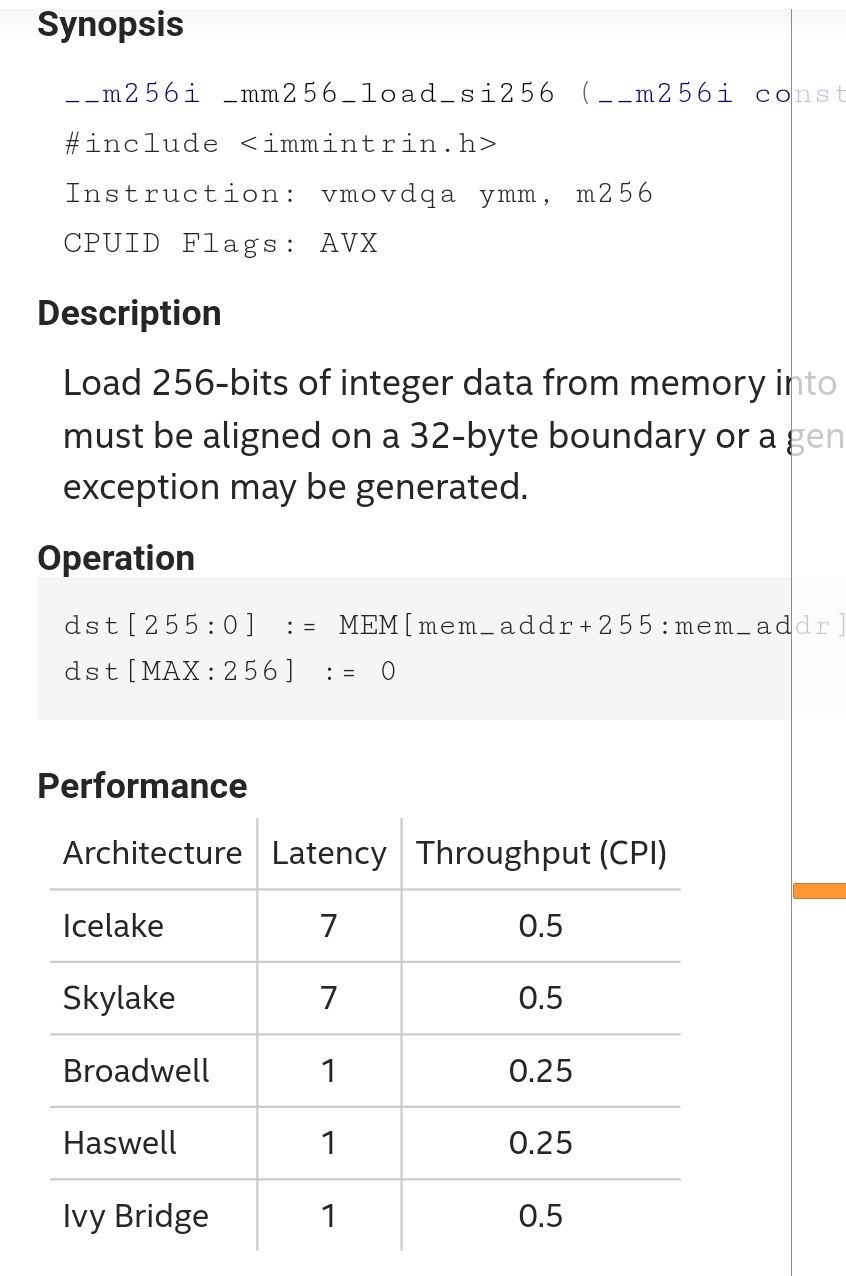846x1276 pixels.
Task: Click the CPUID Flags AVX line
Action: coord(221,243)
